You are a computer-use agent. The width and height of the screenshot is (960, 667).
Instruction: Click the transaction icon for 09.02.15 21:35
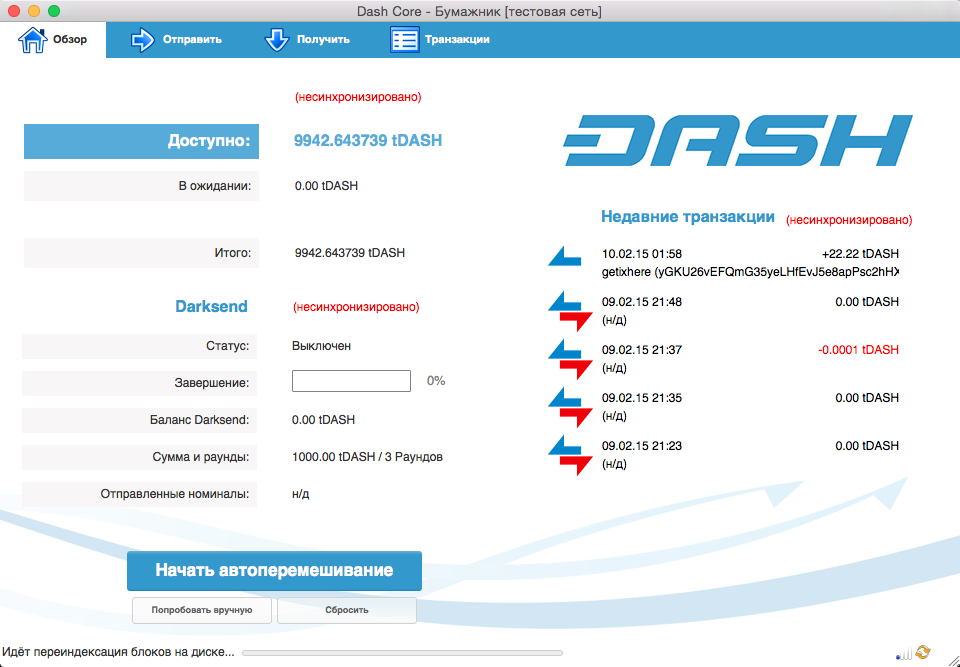[x=570, y=407]
